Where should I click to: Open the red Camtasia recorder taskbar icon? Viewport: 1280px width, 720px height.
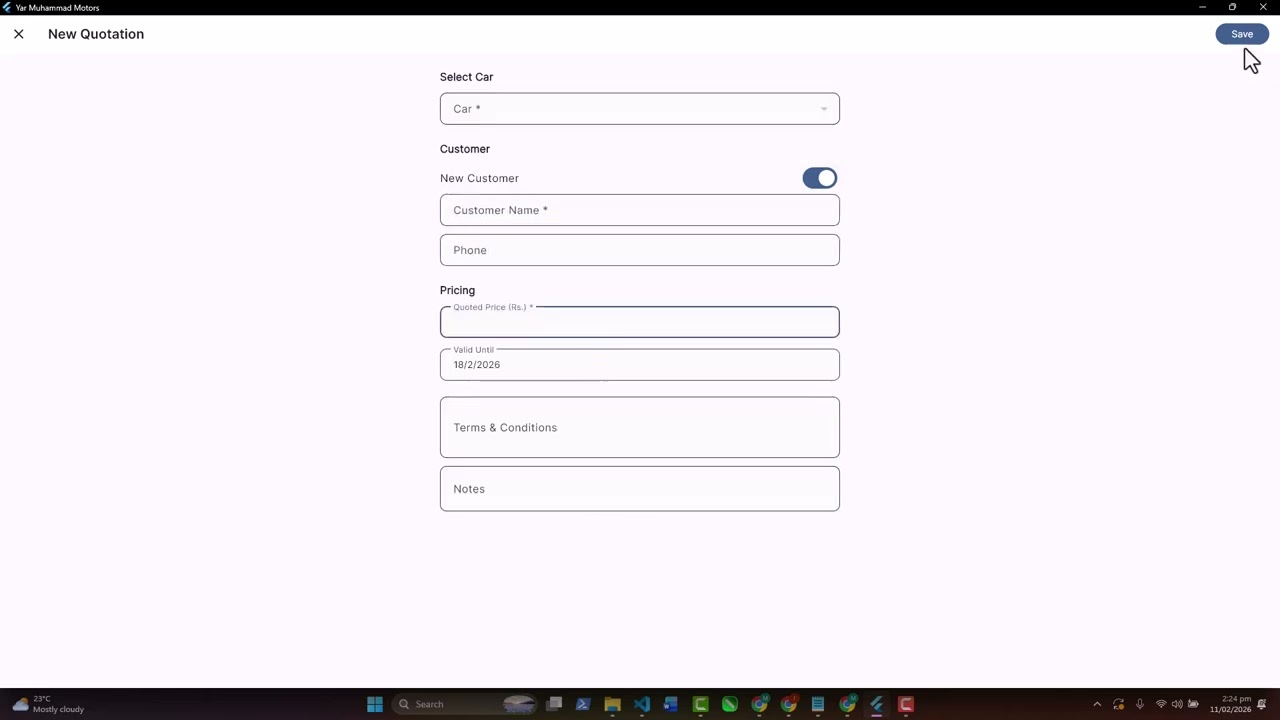pyautogui.click(x=906, y=704)
